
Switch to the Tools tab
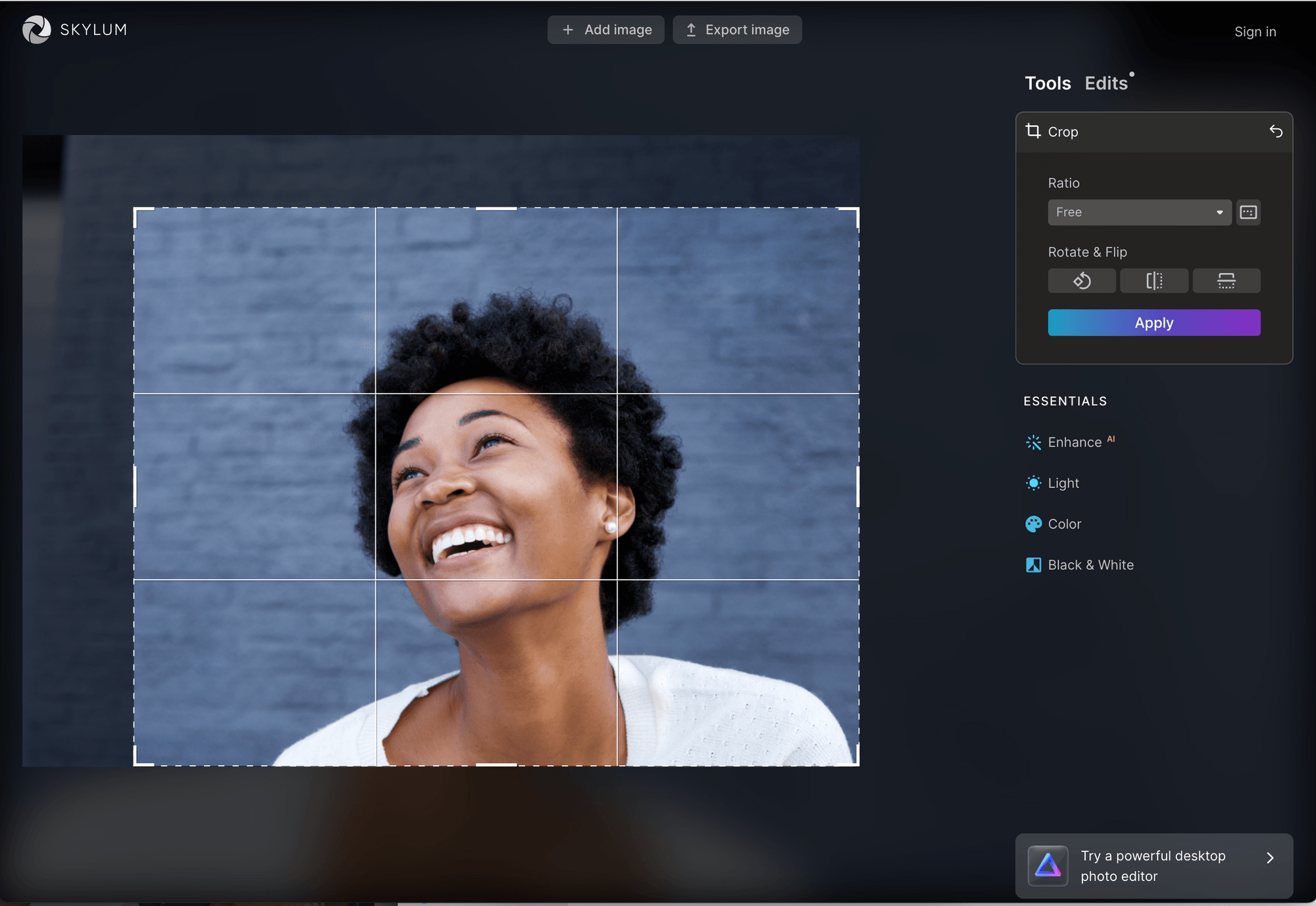pyautogui.click(x=1048, y=83)
